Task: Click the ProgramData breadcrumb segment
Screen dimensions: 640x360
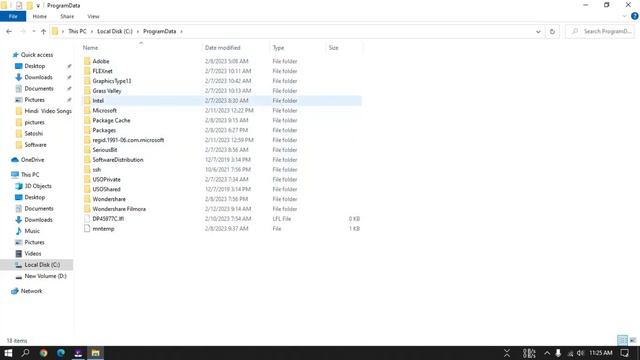Action: 160,31
